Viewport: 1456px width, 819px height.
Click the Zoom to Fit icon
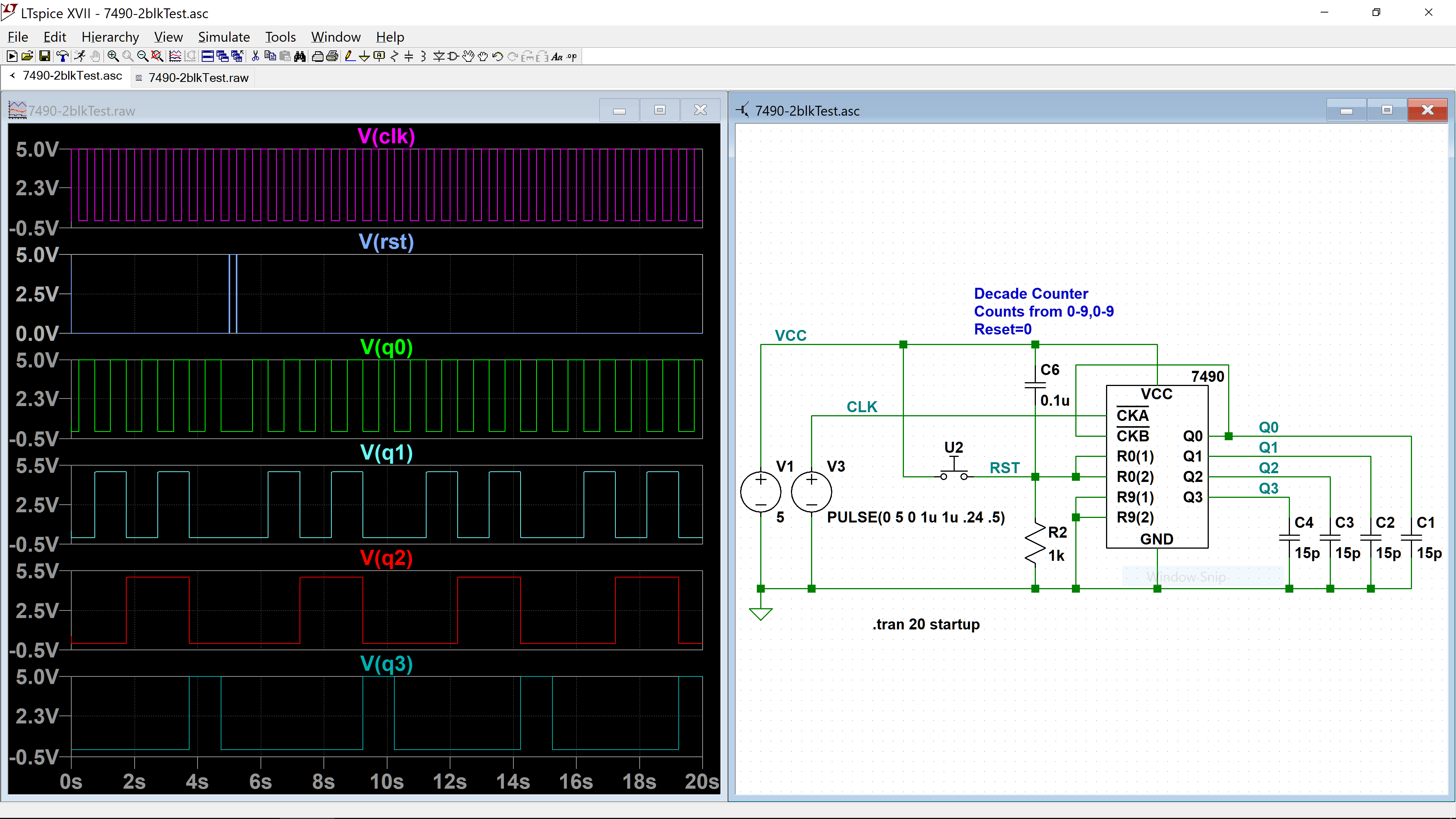click(x=158, y=56)
